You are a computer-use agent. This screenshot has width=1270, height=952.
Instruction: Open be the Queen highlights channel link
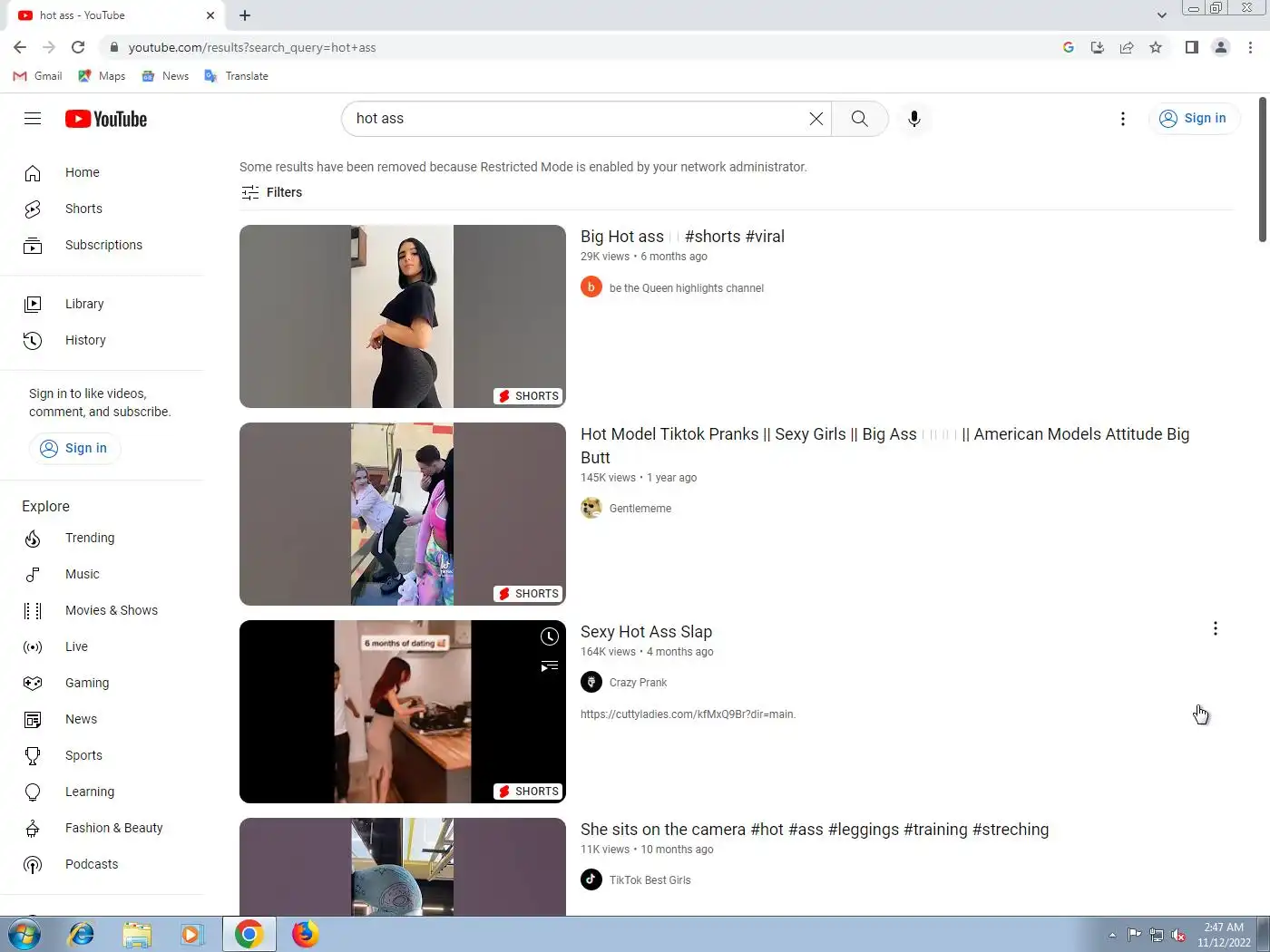687,288
